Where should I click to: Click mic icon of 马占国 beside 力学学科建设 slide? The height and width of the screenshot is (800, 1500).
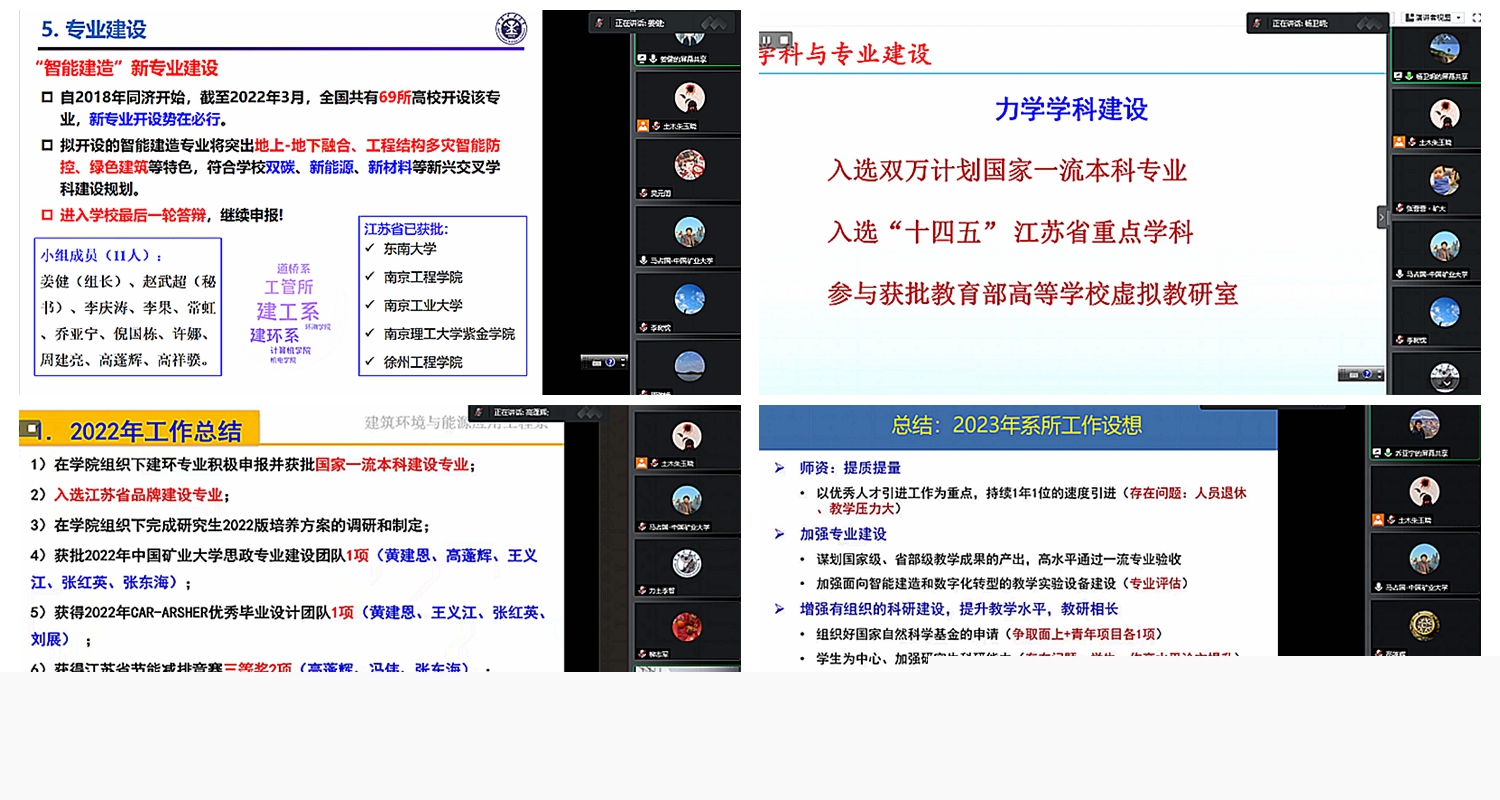tap(1398, 274)
